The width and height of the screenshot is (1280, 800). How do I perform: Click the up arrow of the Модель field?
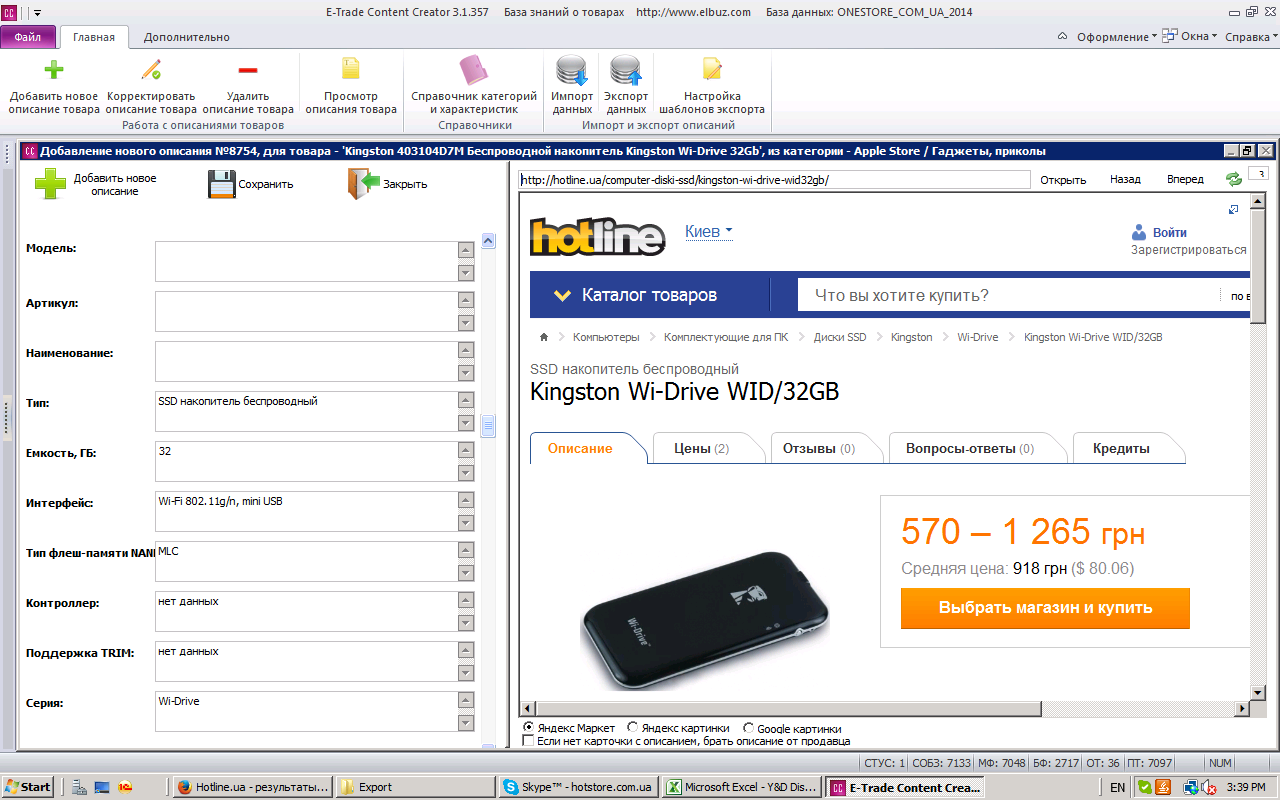click(465, 251)
